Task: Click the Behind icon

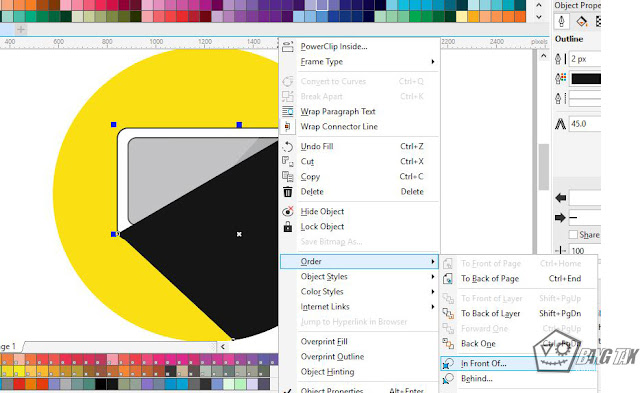Action: (x=448, y=379)
